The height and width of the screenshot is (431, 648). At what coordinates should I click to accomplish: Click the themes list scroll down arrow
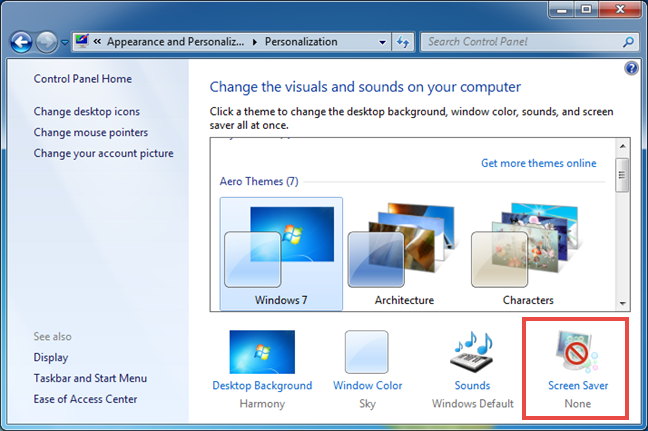click(622, 304)
